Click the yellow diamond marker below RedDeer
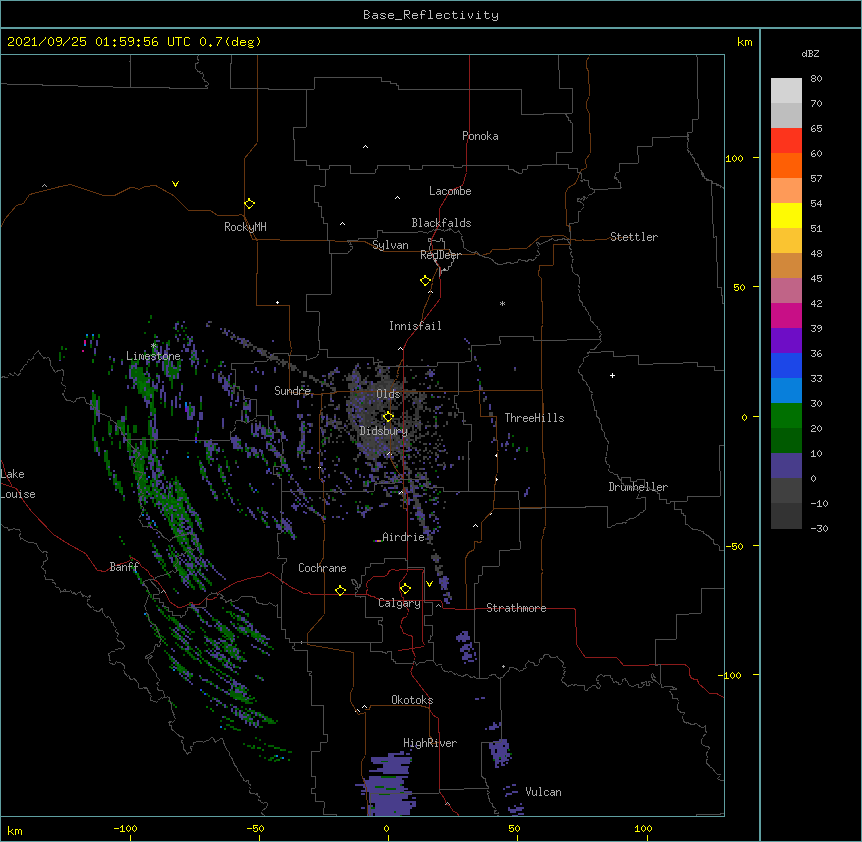862x842 pixels. (x=426, y=280)
